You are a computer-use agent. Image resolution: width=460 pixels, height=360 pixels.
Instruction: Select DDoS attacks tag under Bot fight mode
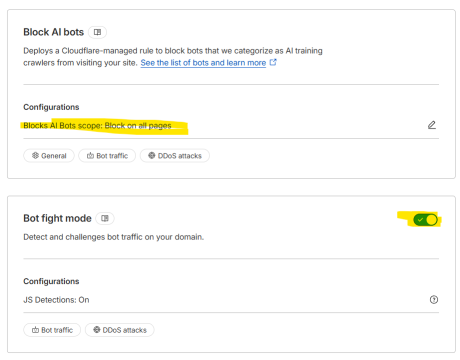tap(120, 330)
